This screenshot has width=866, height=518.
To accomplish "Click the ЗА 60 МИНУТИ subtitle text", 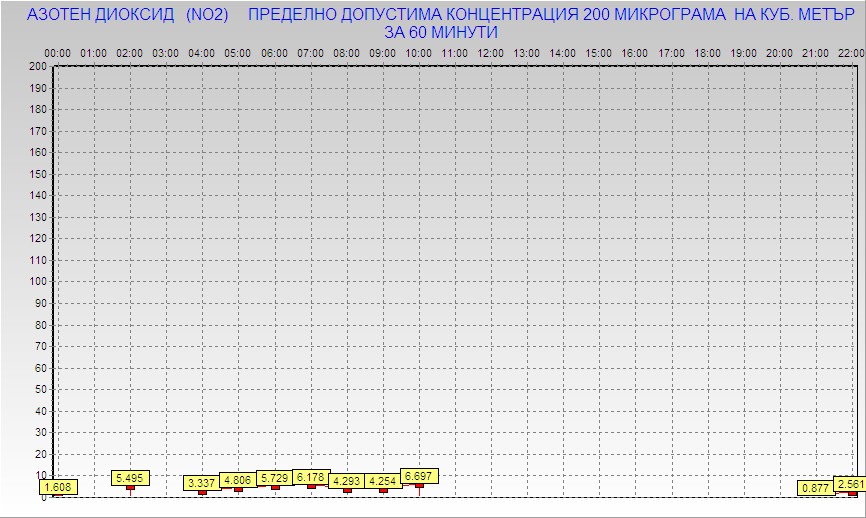I will [441, 32].
